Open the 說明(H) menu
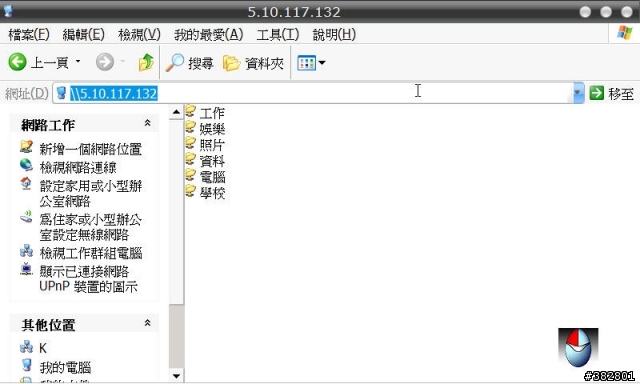Screen dimensions: 640x384 [x=334, y=34]
